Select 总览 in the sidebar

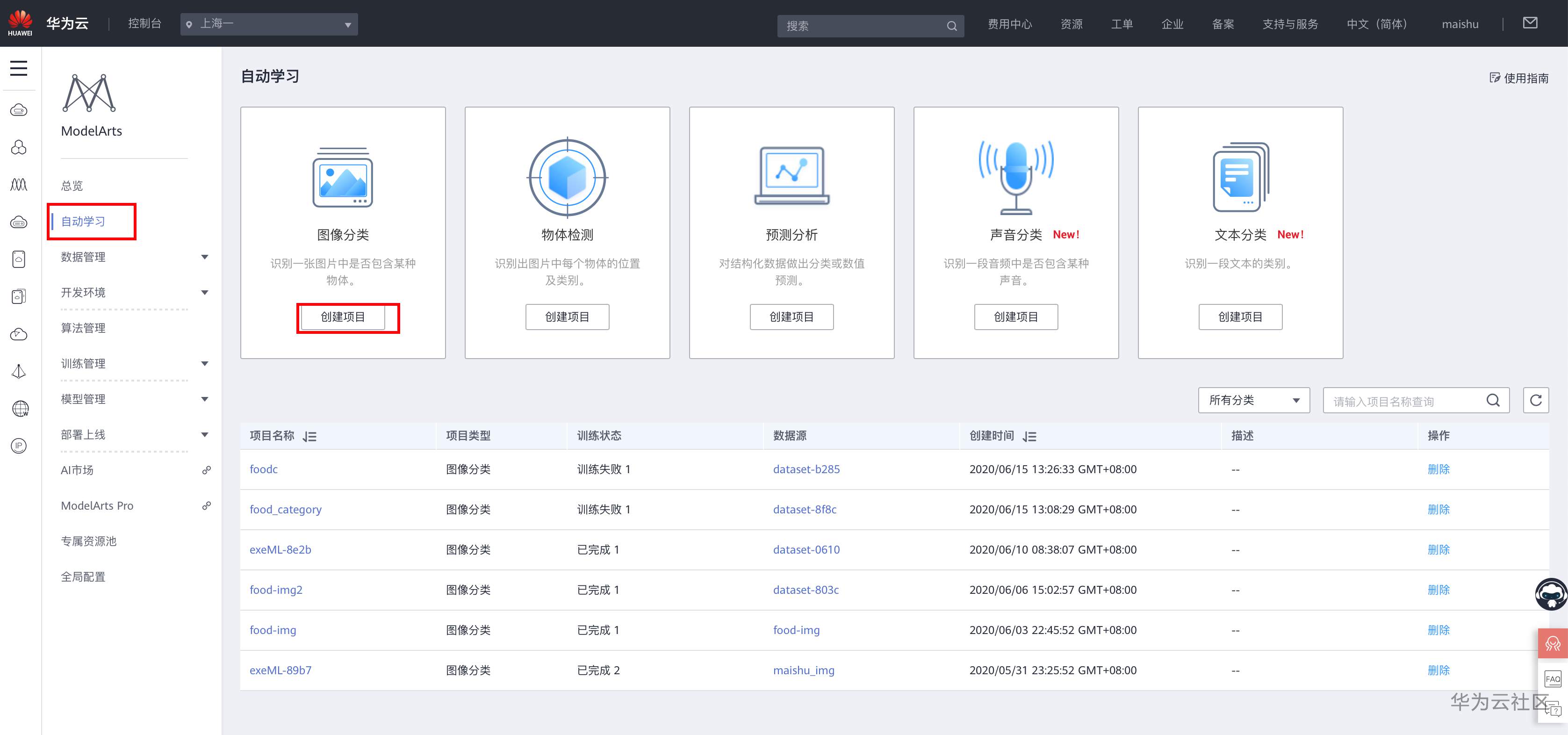[72, 186]
